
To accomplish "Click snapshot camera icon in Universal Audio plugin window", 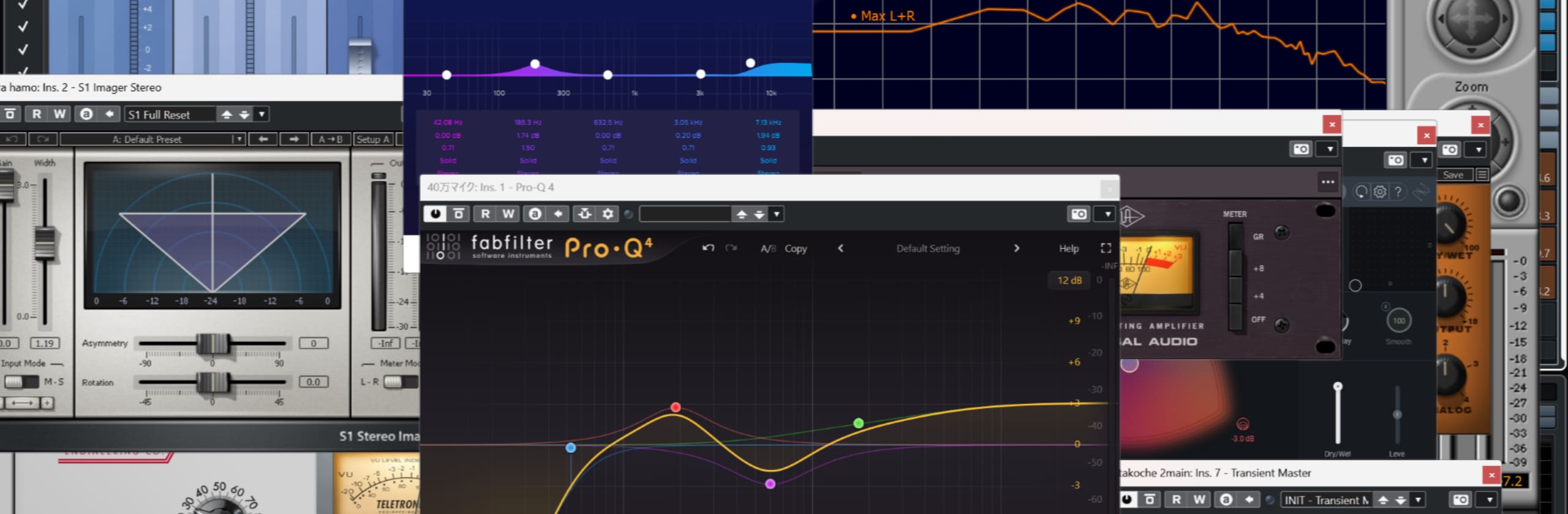I will pos(1301,149).
